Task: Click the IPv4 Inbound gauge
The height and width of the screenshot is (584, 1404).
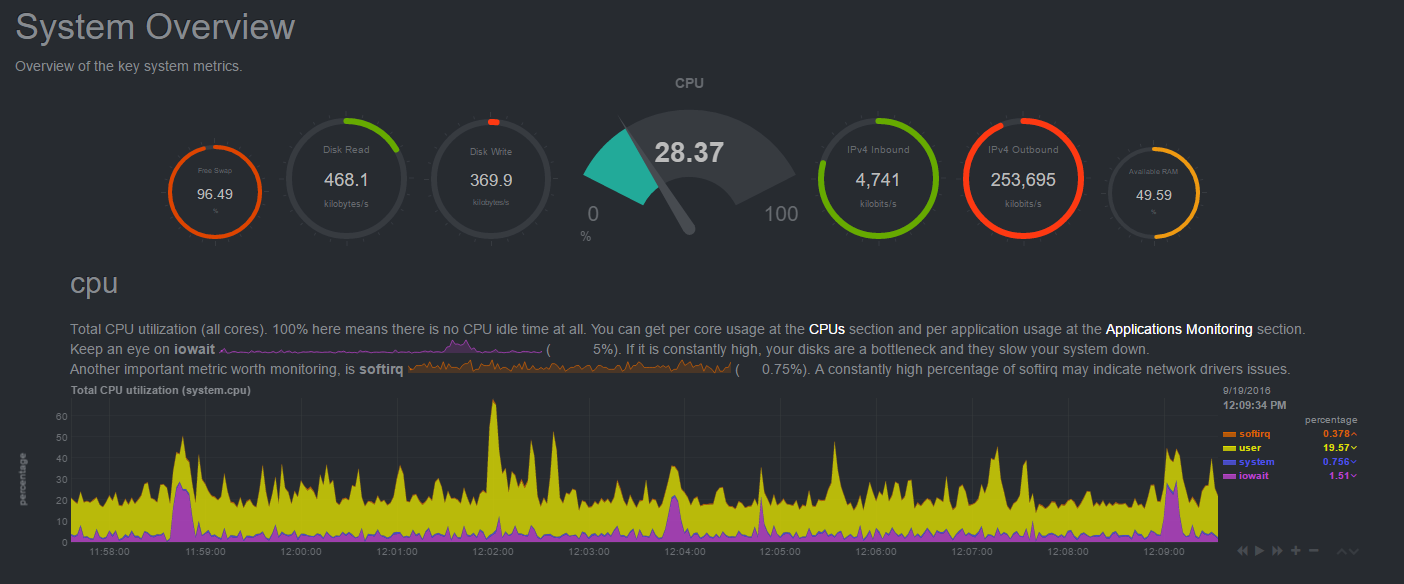Action: 878,178
